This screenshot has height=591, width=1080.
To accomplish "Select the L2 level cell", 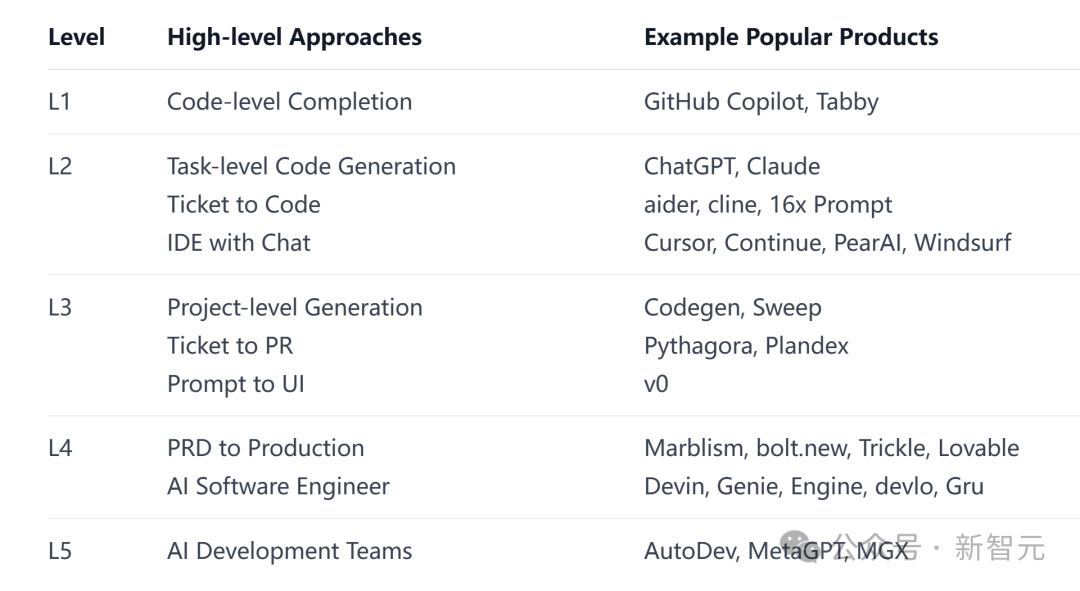I will pos(60,167).
